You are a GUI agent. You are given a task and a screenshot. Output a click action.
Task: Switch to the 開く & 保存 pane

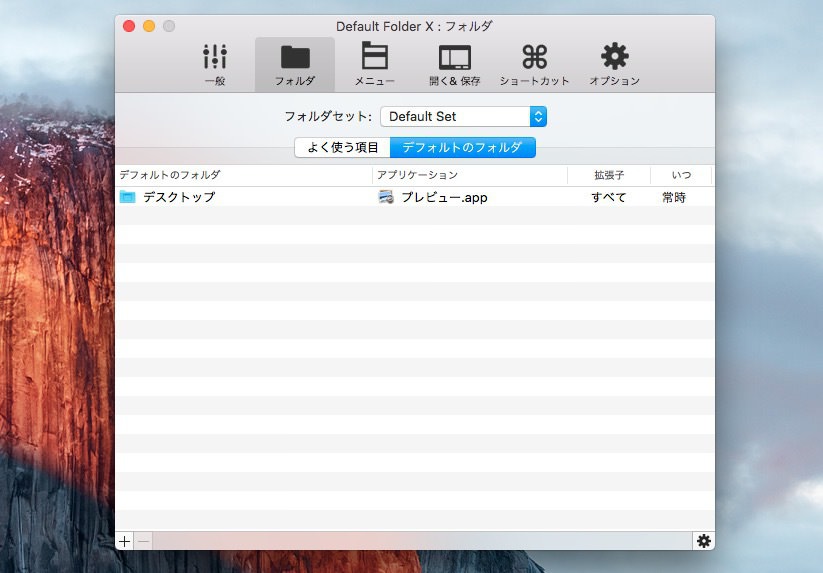(455, 64)
